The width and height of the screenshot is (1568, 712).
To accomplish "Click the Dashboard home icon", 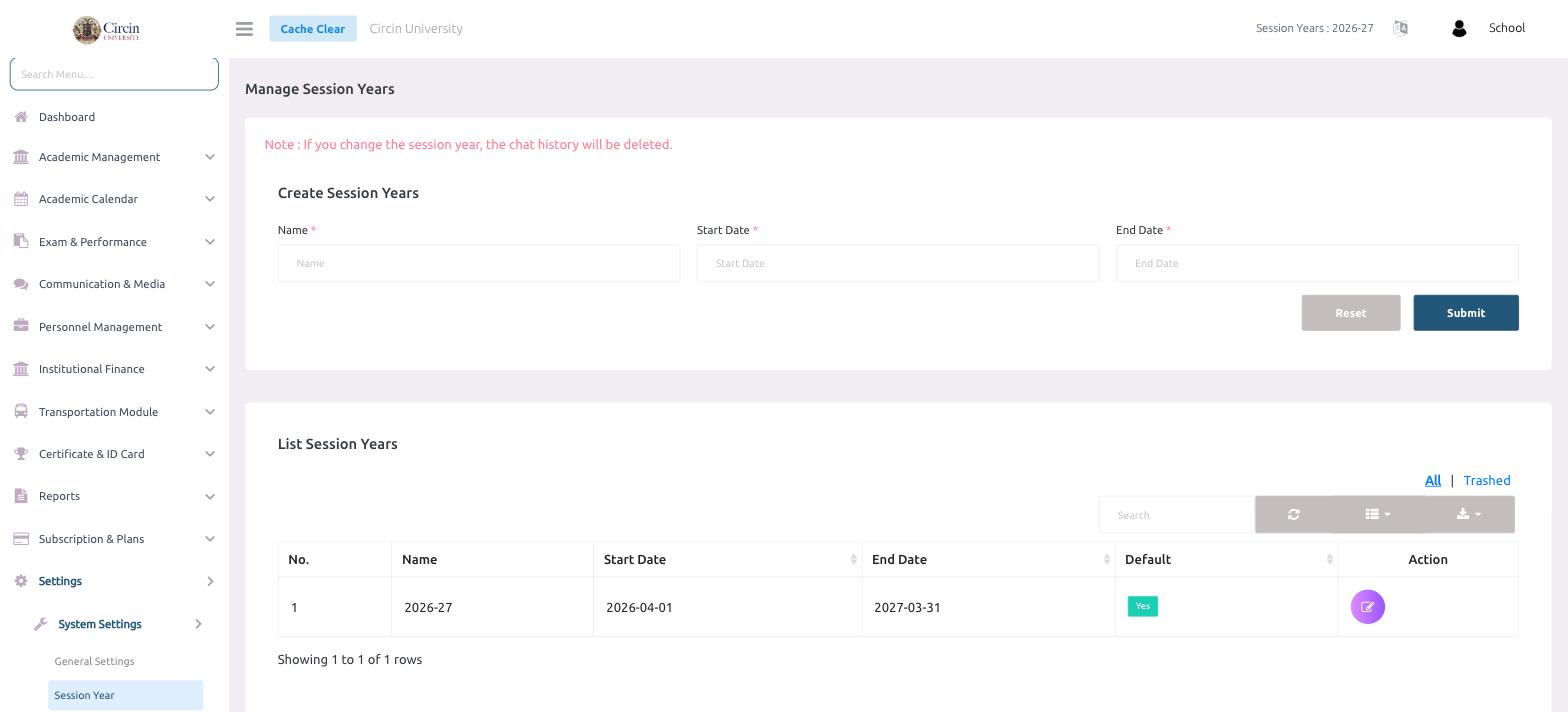I will 21,117.
